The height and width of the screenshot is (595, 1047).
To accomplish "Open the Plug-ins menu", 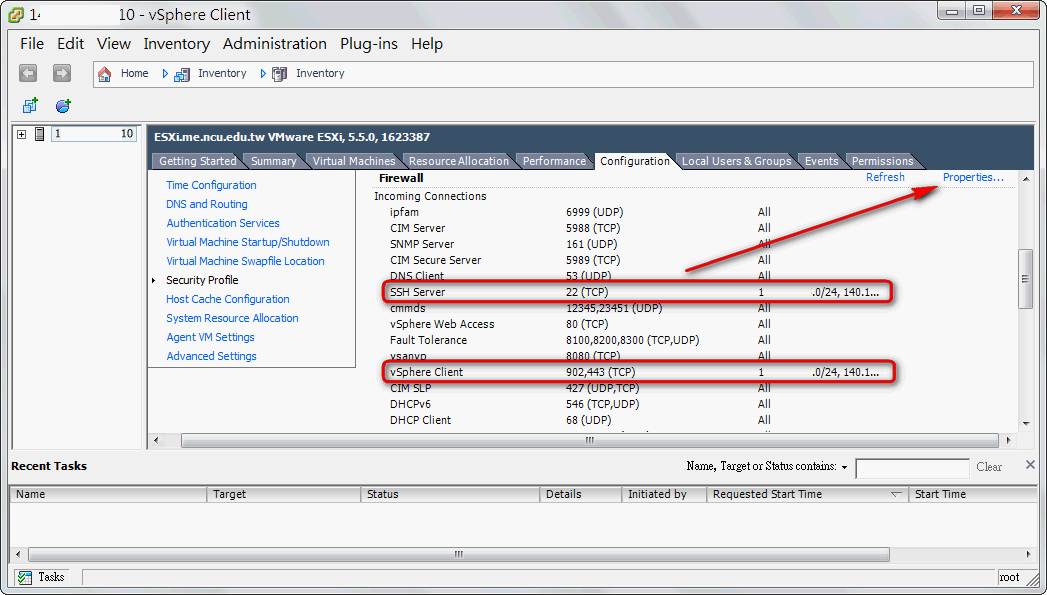I will pos(369,43).
